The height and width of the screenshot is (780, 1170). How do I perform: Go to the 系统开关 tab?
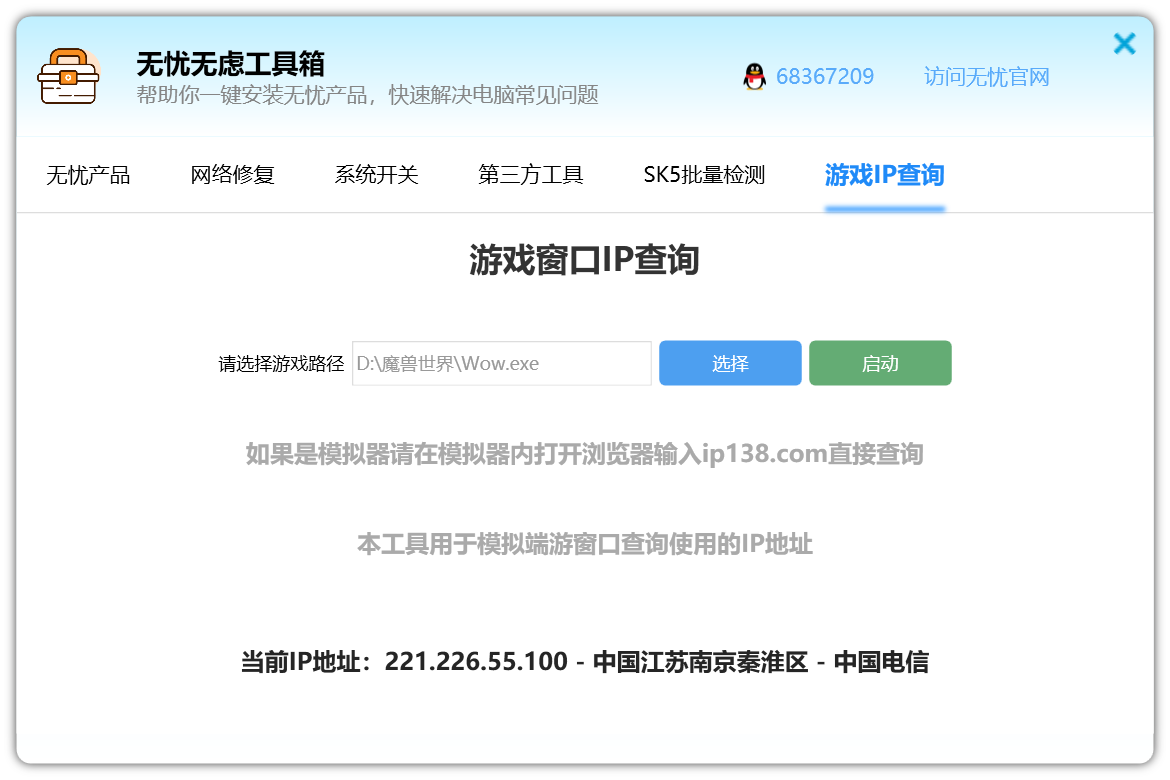point(376,175)
